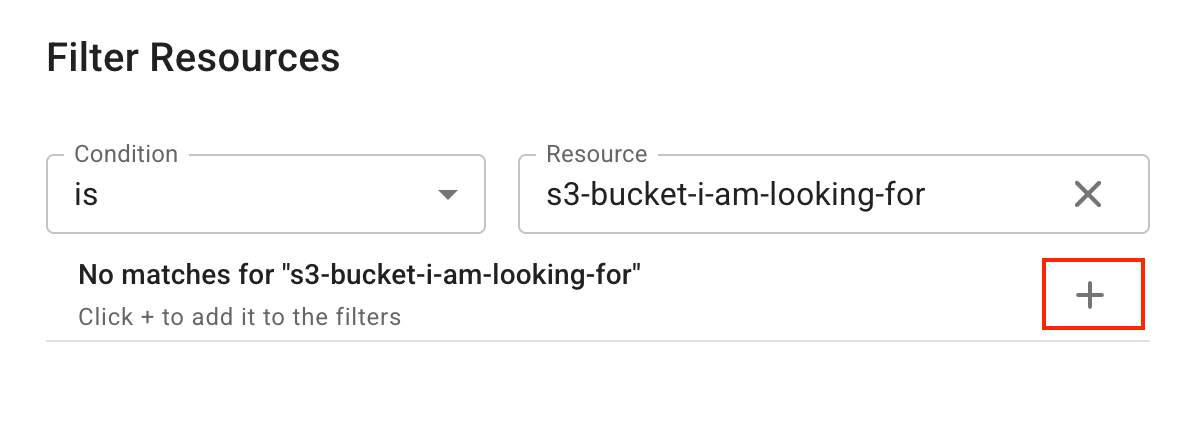Click the divider line below no-matches row
The height and width of the screenshot is (442, 1194).
coord(598,341)
